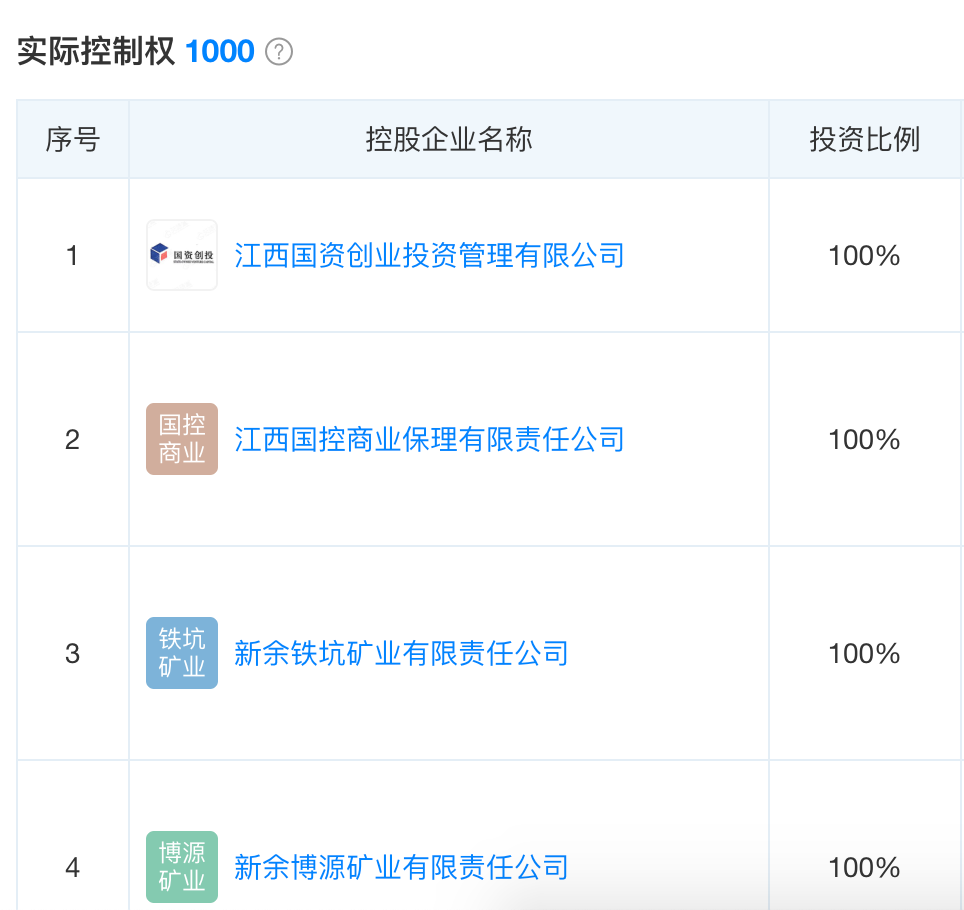Click row number 3 in 序号 column
964x910 pixels.
pos(72,654)
